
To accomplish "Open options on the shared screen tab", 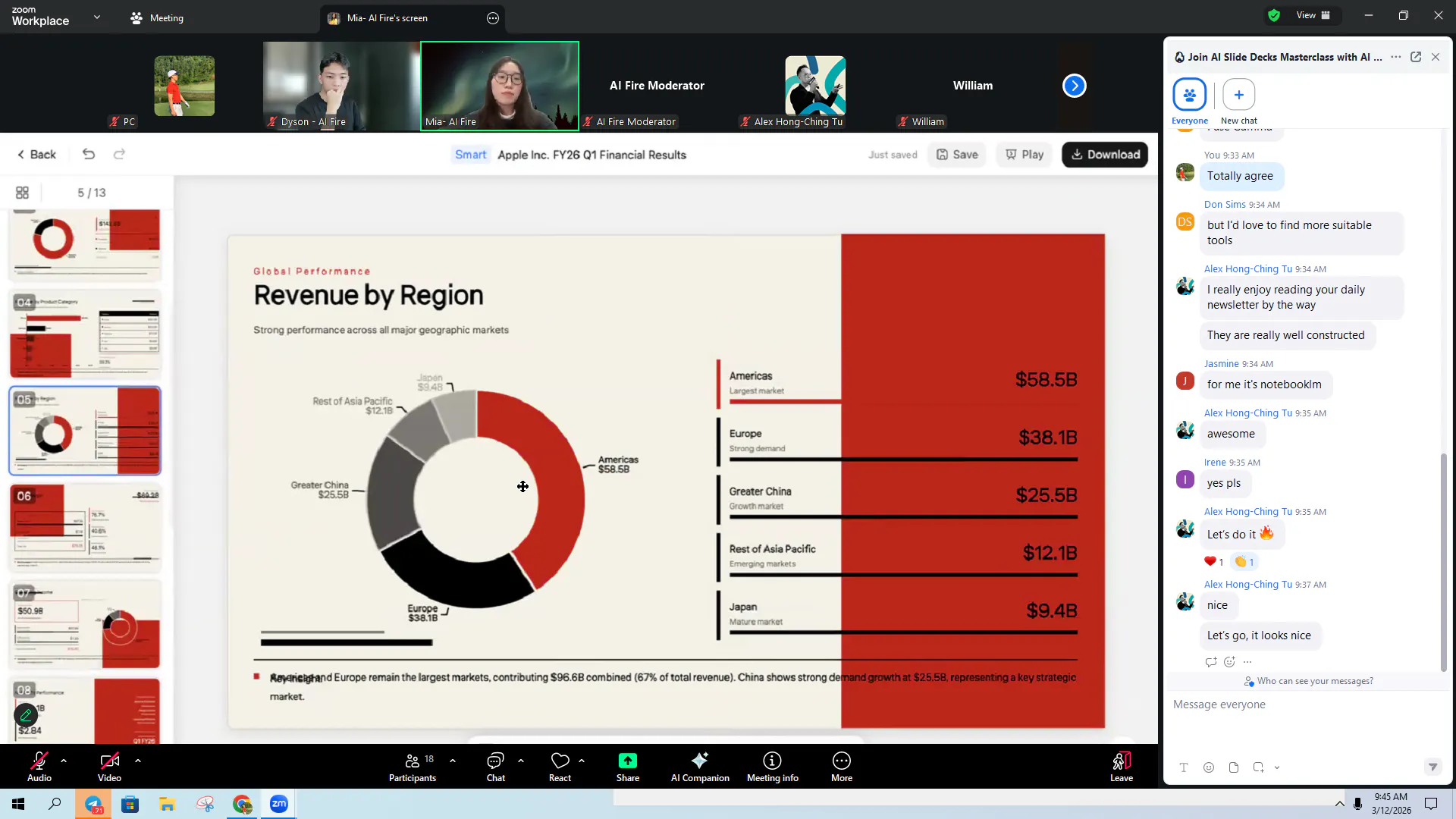I will click(493, 18).
